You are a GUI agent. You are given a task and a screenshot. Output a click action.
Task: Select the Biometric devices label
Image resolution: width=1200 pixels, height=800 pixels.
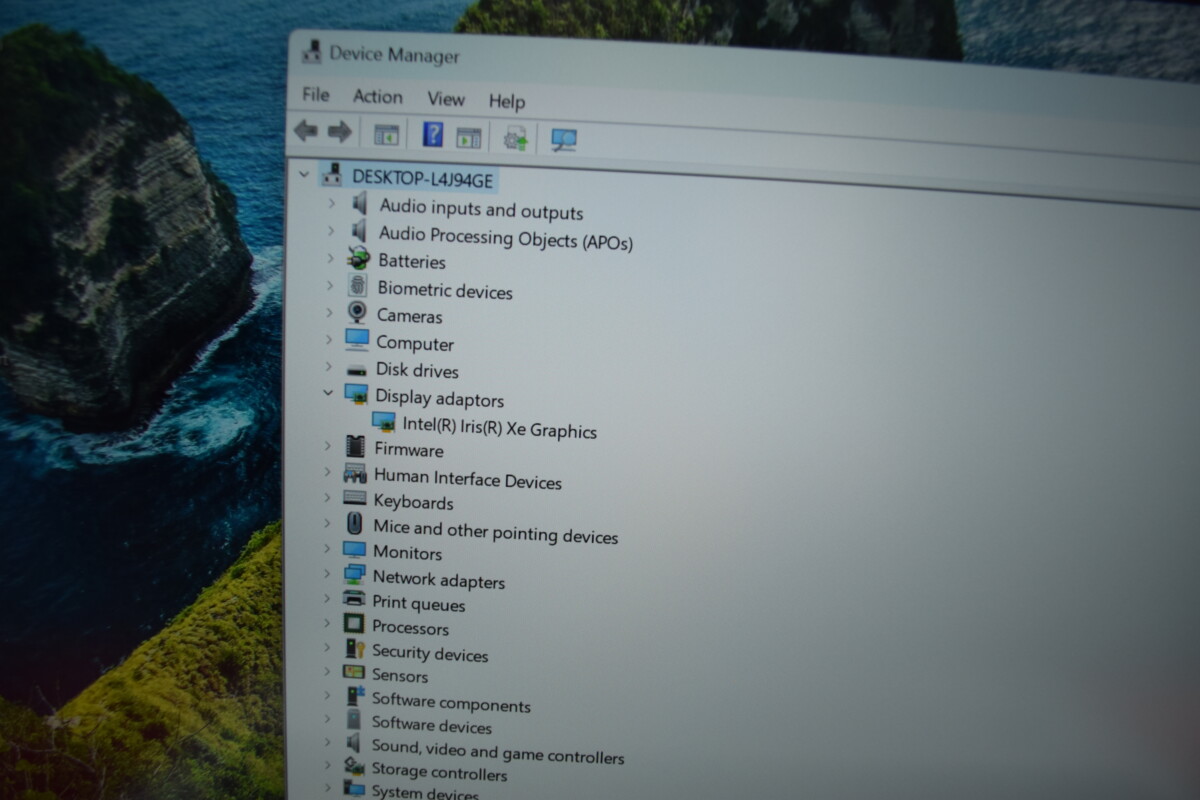click(445, 290)
